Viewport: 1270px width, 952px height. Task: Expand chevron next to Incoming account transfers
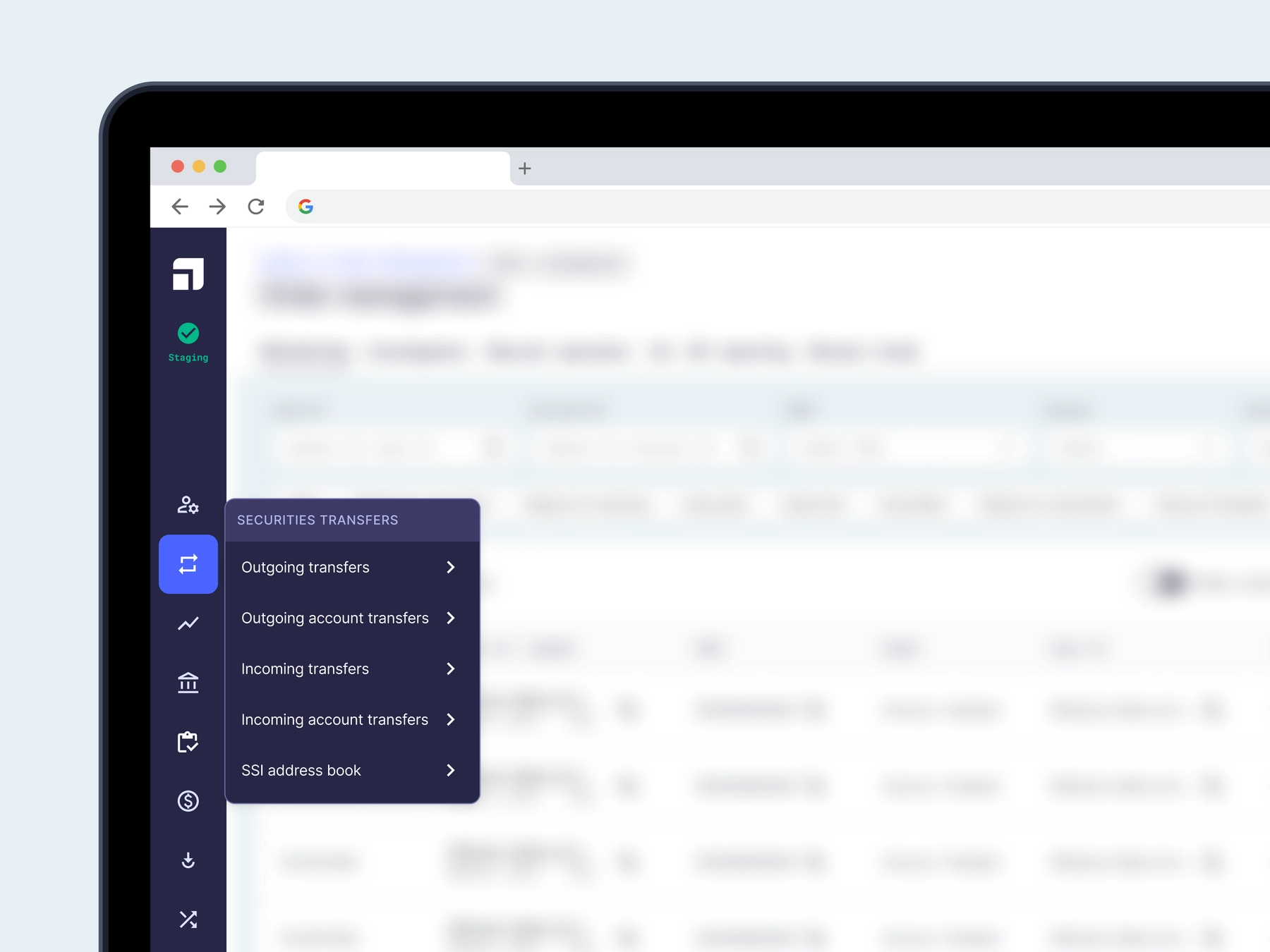click(451, 719)
